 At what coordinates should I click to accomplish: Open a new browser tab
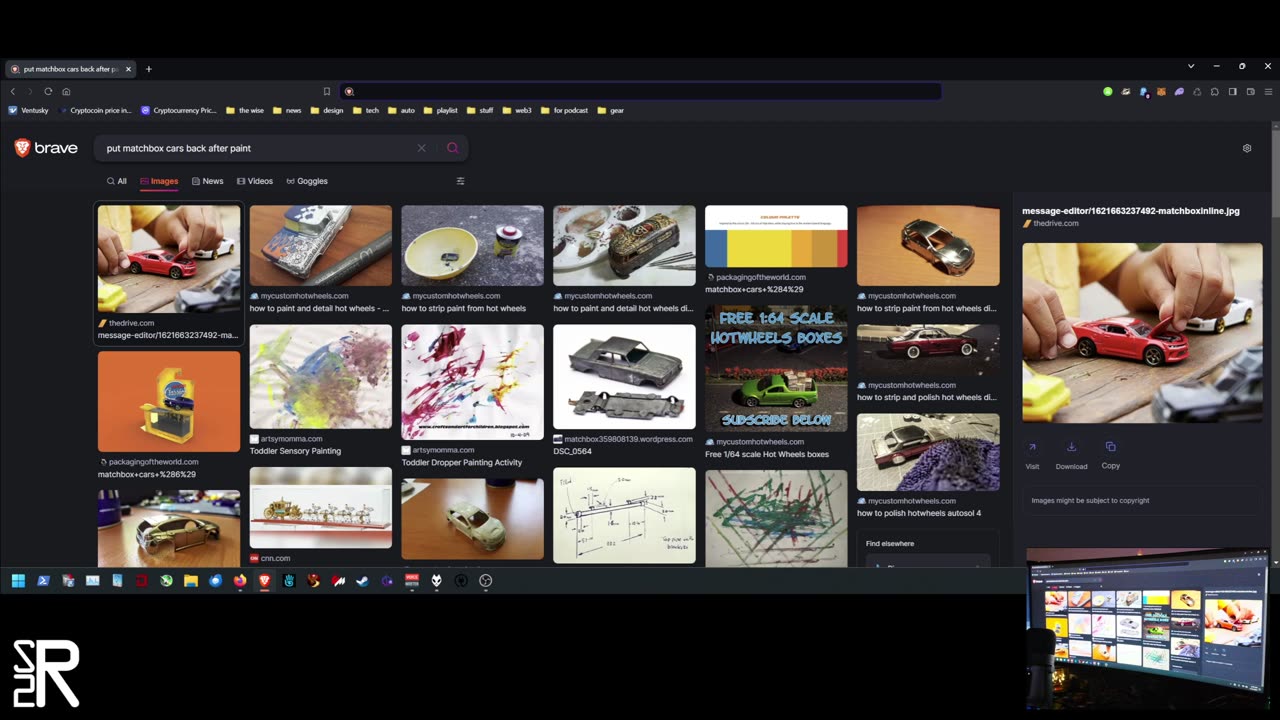click(x=148, y=69)
